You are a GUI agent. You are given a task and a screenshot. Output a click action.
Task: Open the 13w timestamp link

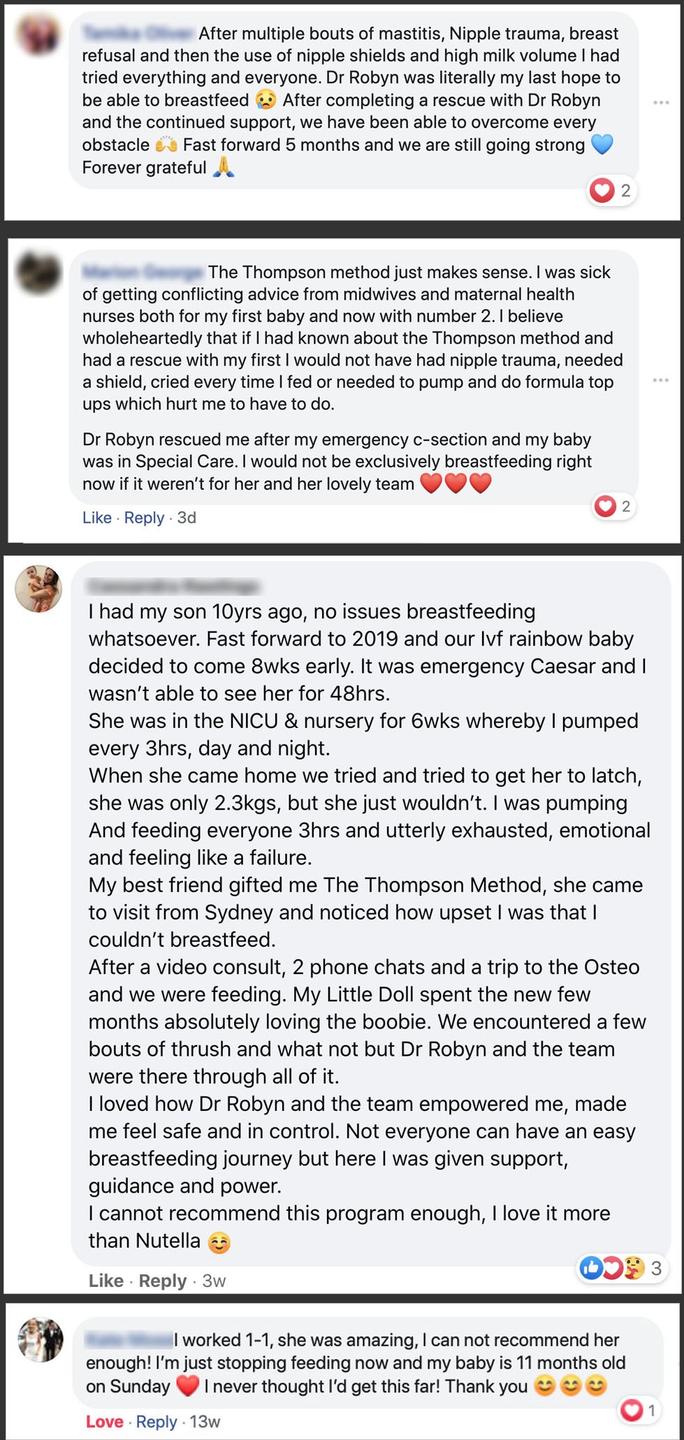pyautogui.click(x=204, y=1422)
